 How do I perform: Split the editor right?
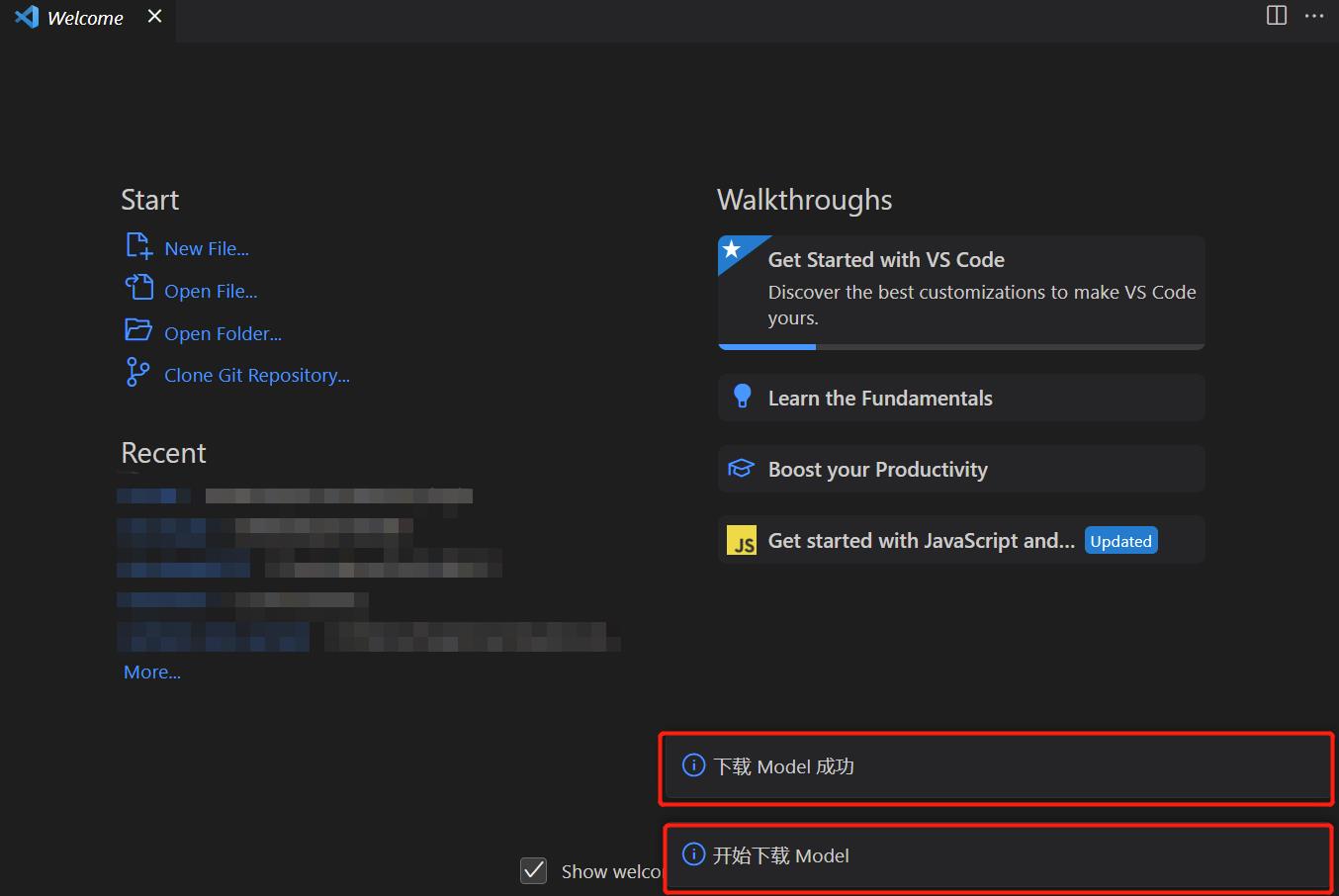tap(1277, 16)
